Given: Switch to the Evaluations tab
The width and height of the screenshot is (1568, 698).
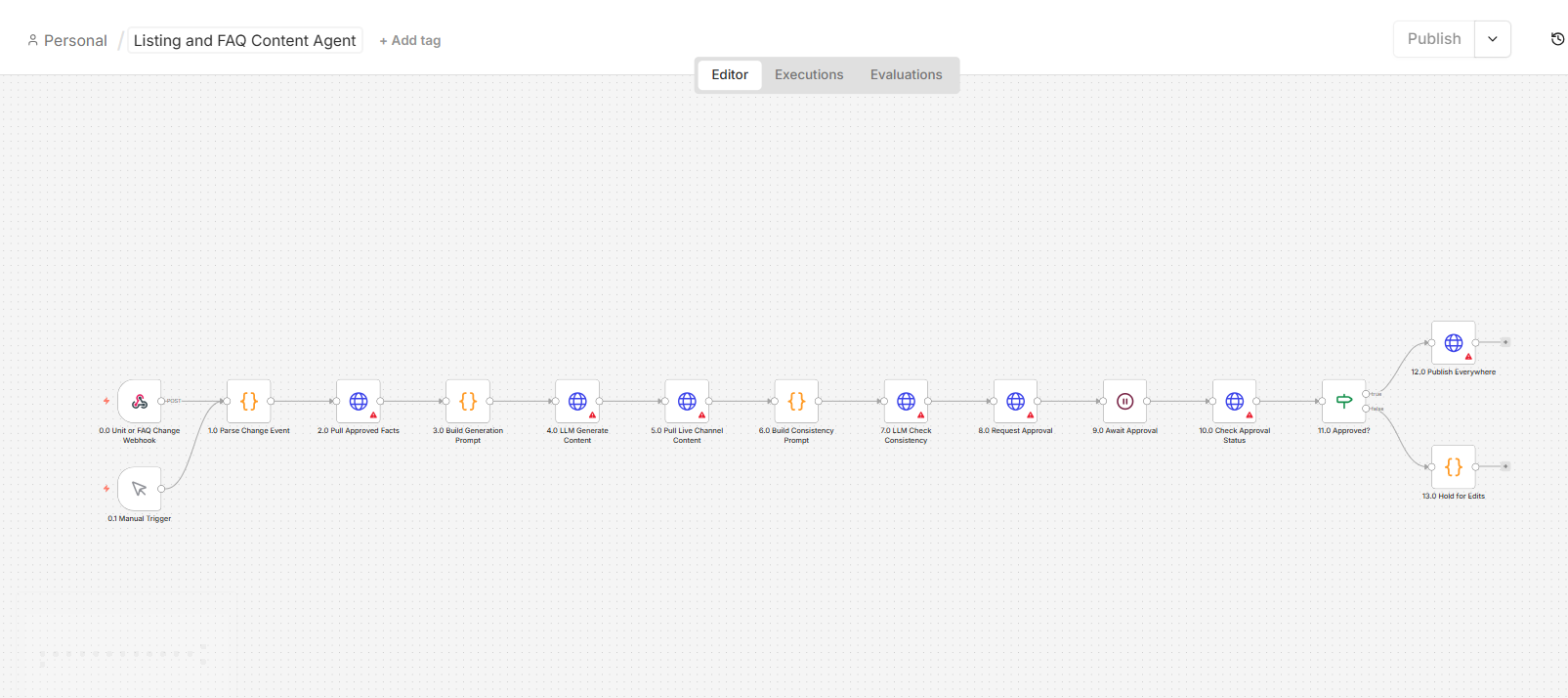Looking at the screenshot, I should pyautogui.click(x=907, y=74).
